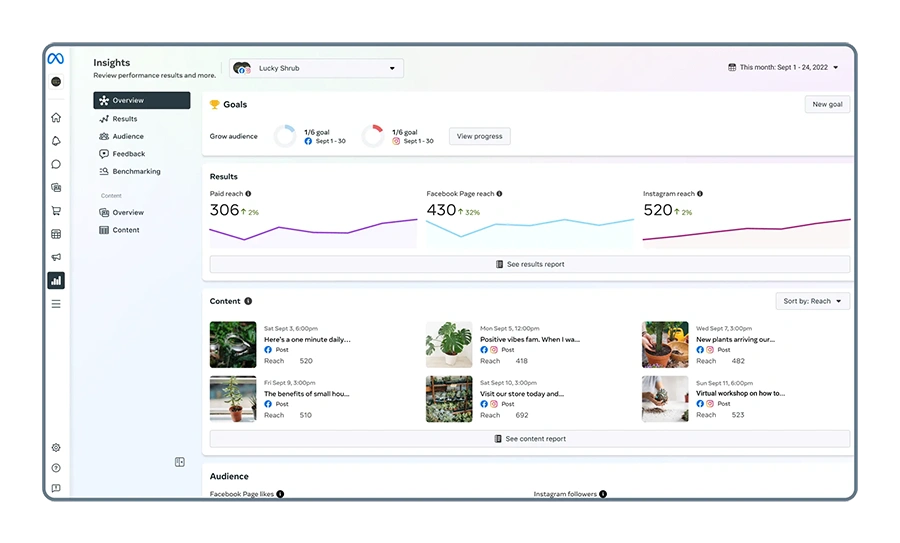Select Audience in Insights menu
Viewport: 900px width, 543px height.
point(128,136)
